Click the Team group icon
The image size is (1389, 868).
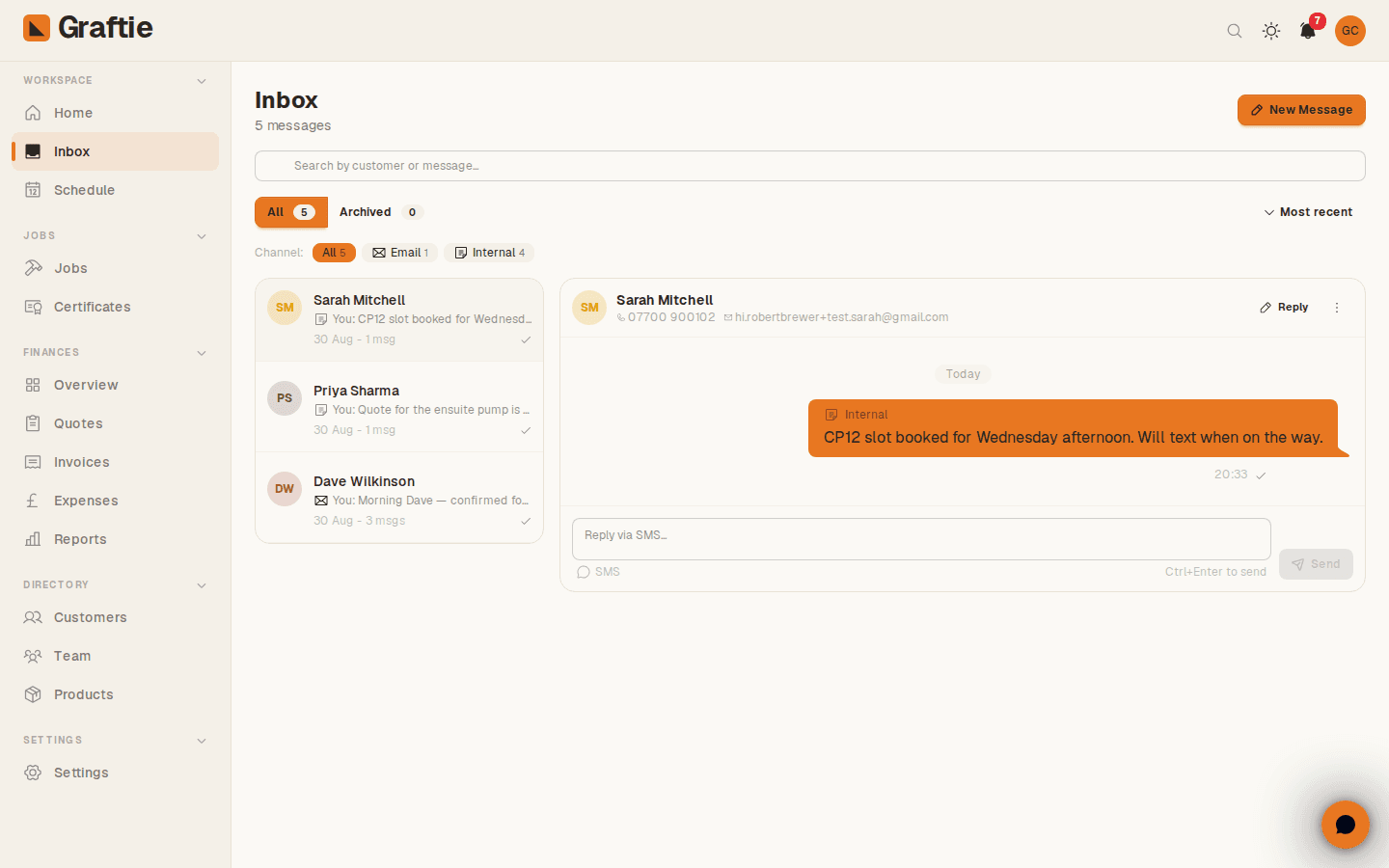[33, 656]
